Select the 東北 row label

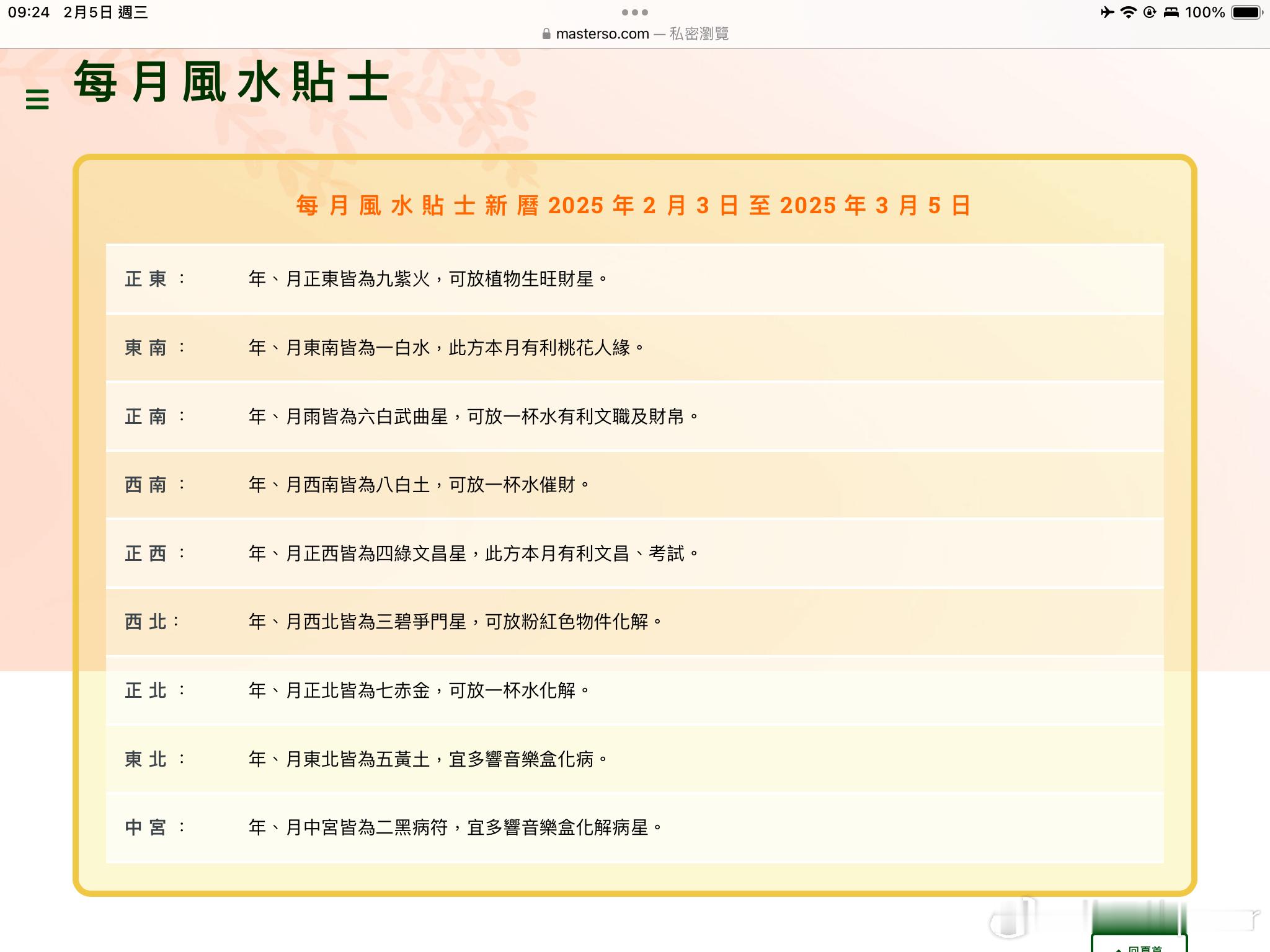[x=155, y=759]
